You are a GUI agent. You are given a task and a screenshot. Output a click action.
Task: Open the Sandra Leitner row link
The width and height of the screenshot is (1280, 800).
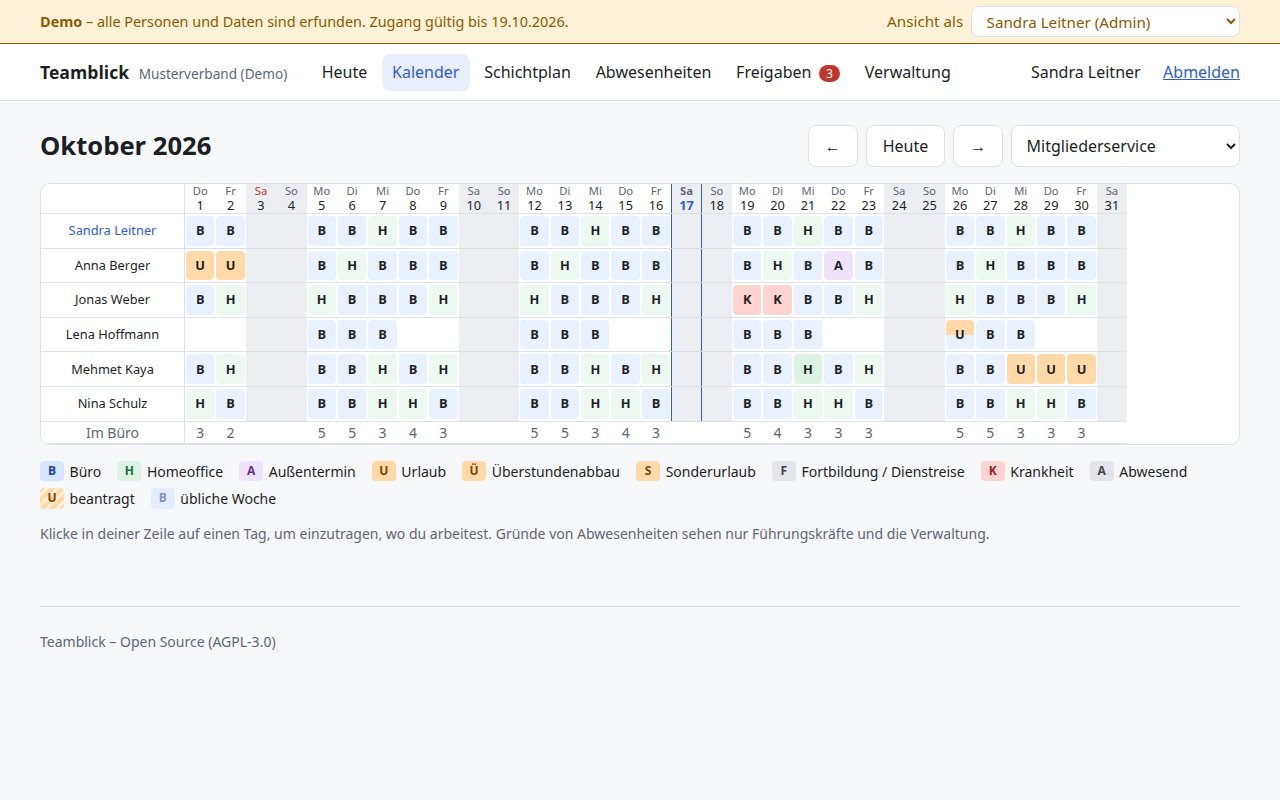pyautogui.click(x=112, y=231)
